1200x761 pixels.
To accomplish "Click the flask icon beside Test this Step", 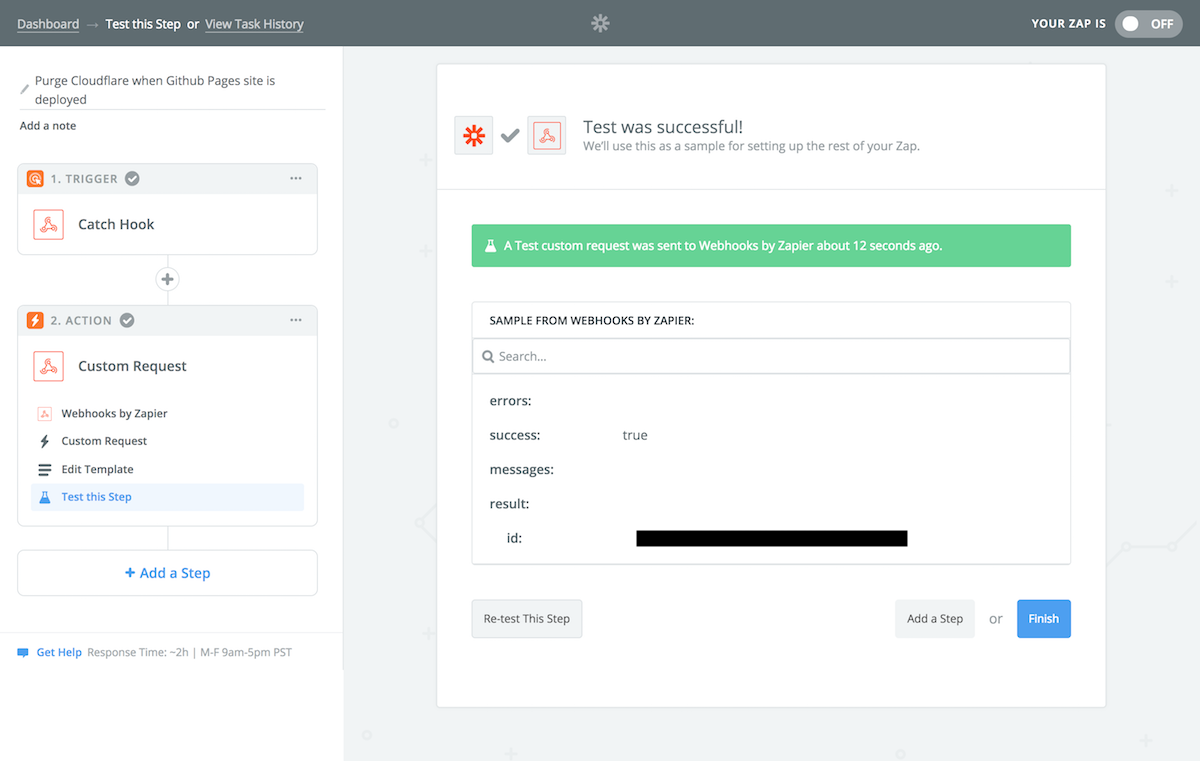I will (44, 497).
